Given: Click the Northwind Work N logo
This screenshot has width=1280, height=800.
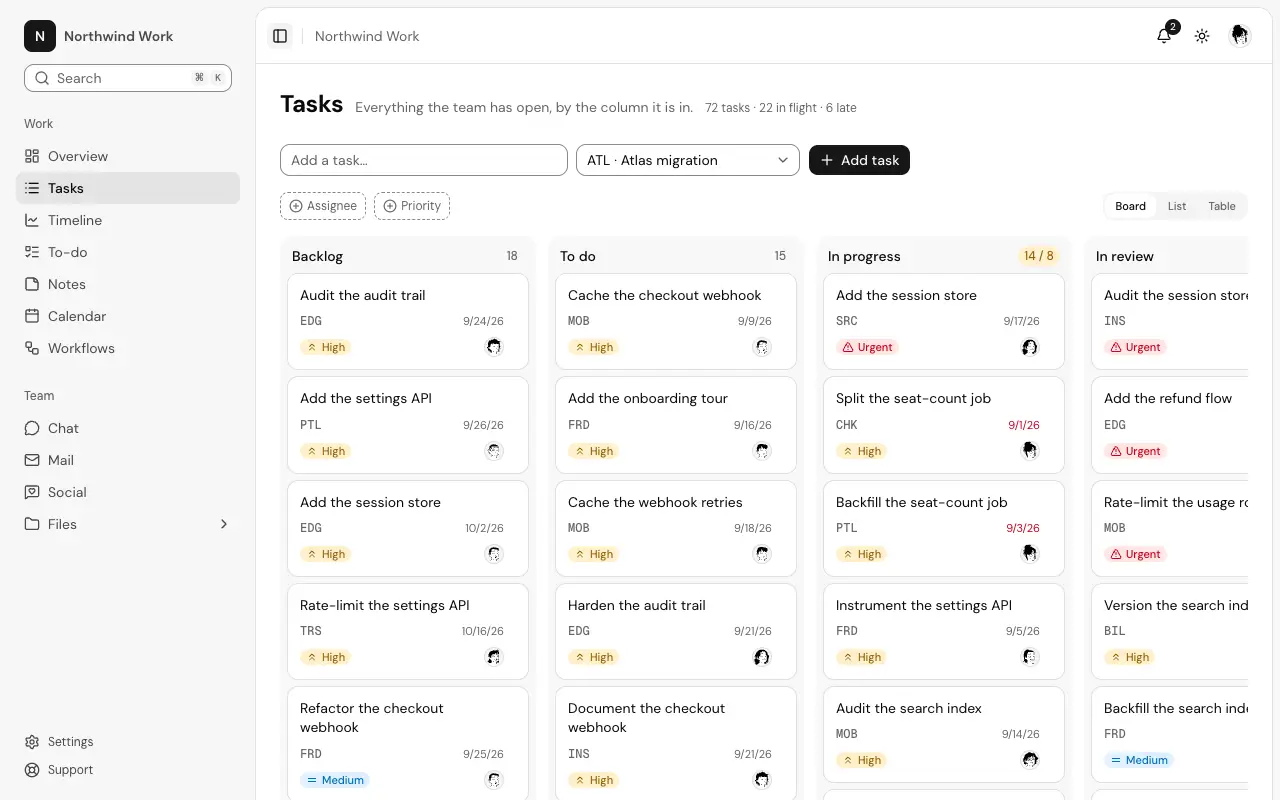Looking at the screenshot, I should pyautogui.click(x=40, y=36).
